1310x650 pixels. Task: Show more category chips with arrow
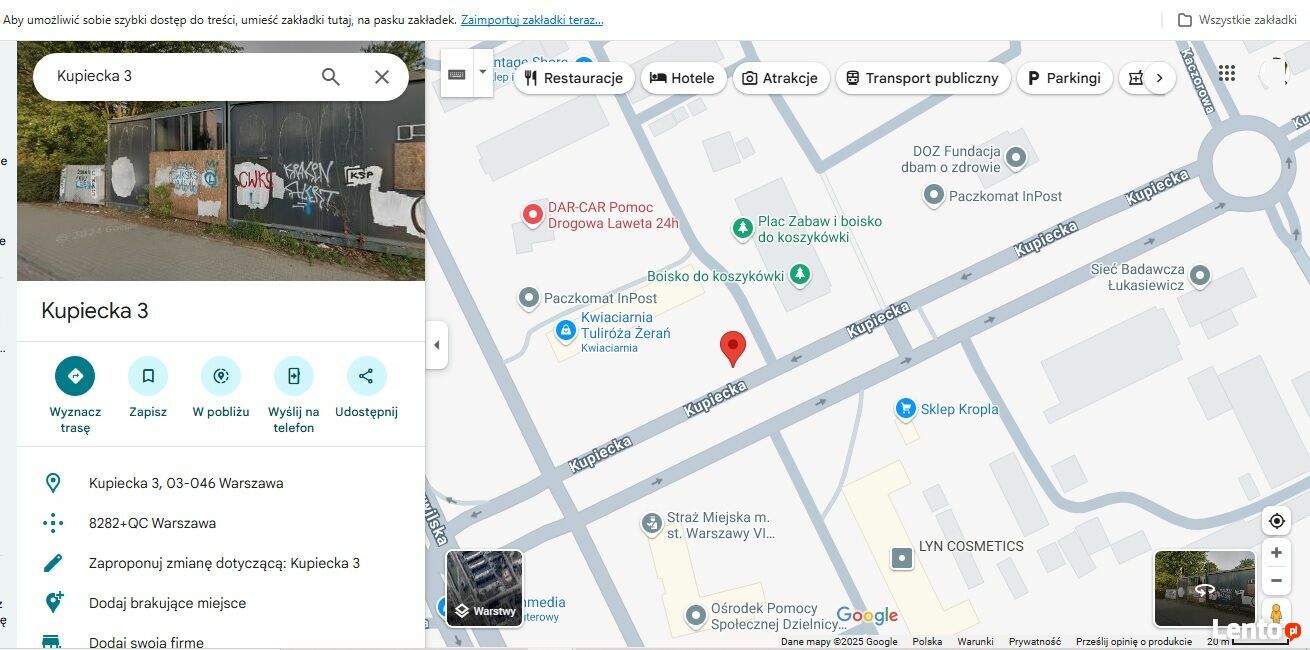tap(1159, 78)
